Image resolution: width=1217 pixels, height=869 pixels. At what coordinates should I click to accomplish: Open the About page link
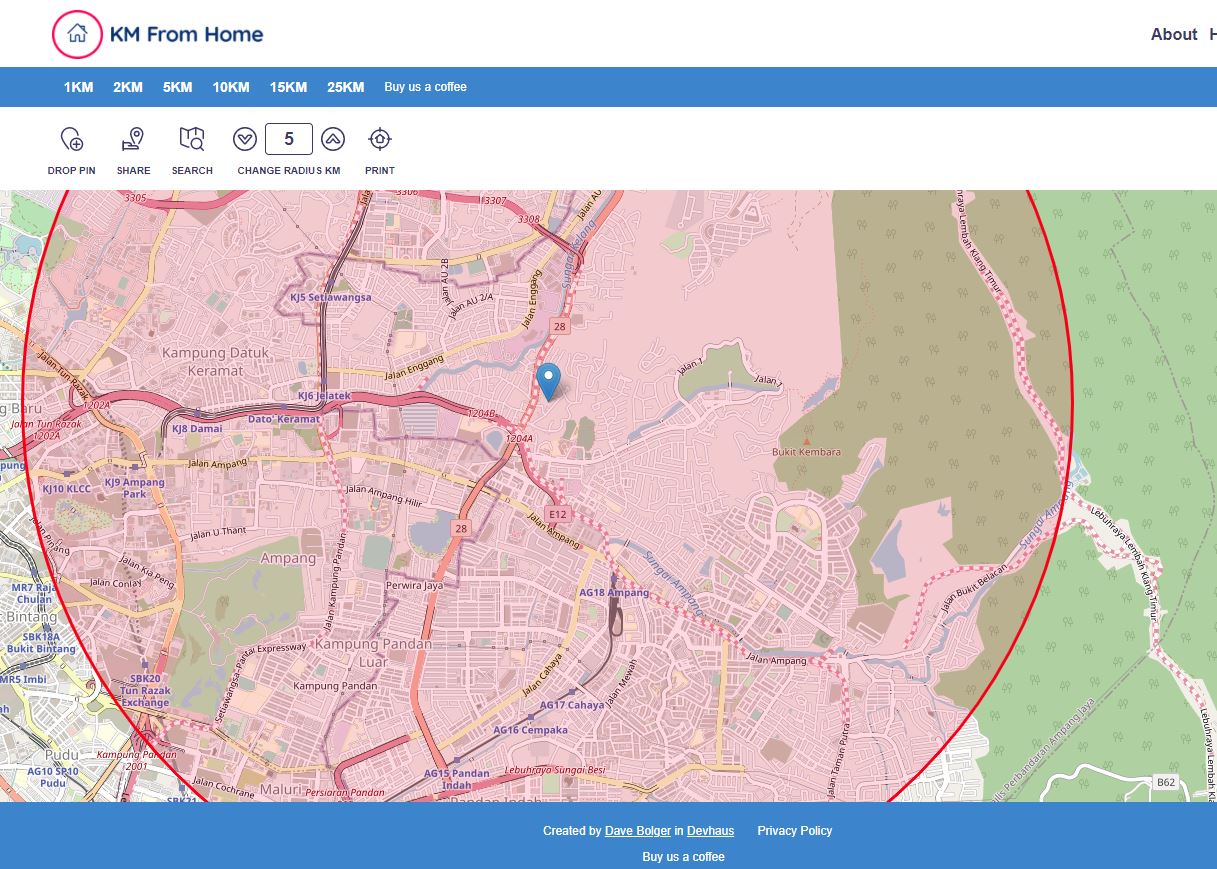point(1174,35)
